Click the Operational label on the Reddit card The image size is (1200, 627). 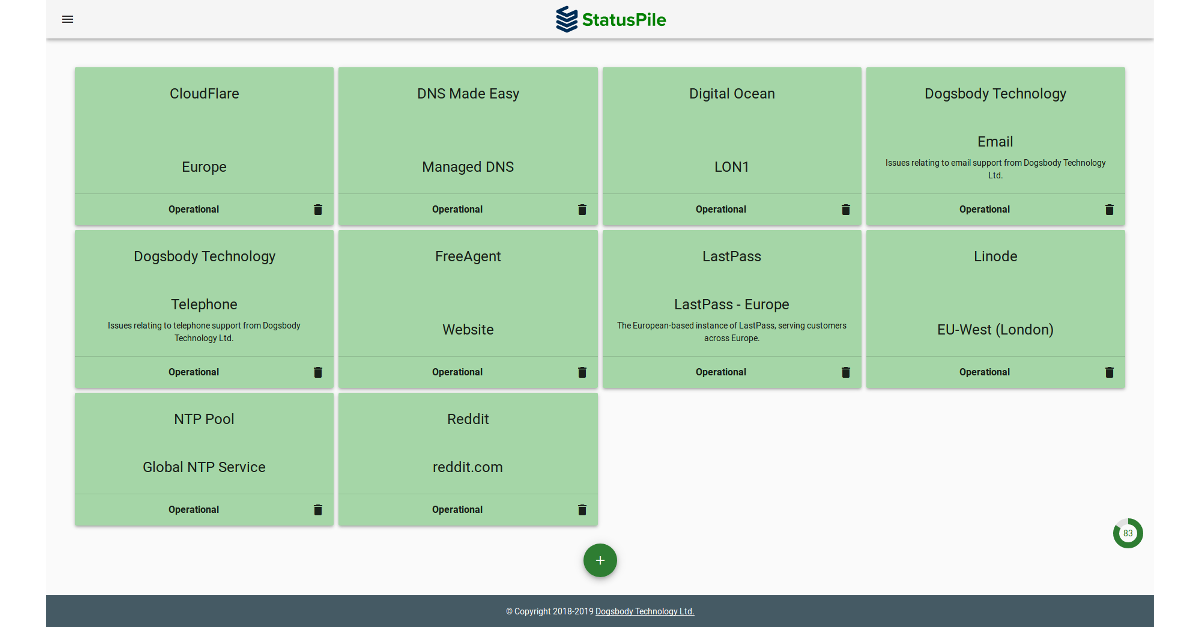(457, 510)
